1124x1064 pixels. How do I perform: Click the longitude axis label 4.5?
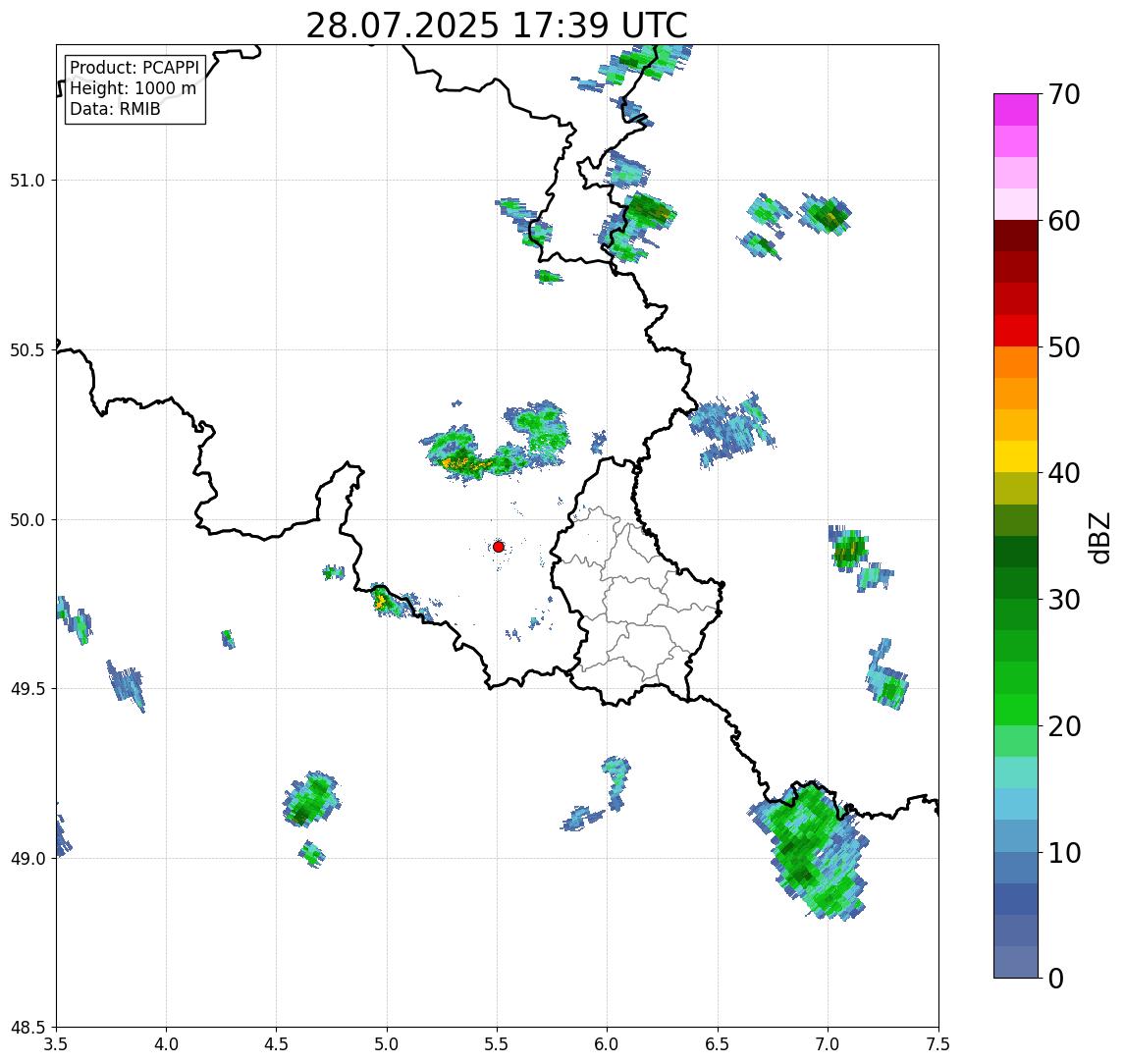tap(277, 1044)
